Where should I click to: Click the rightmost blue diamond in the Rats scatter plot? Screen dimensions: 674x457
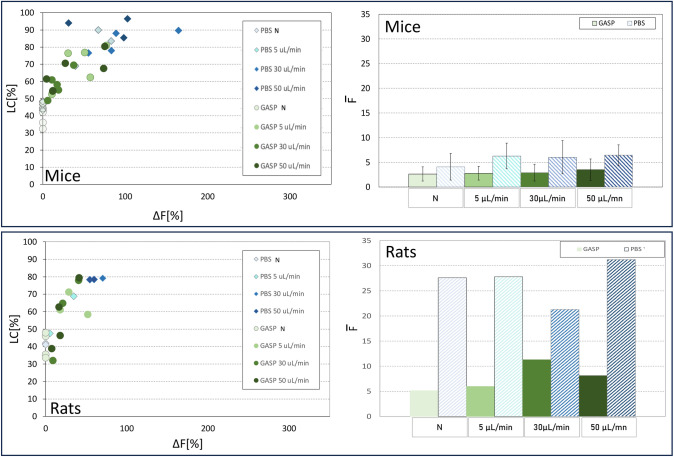103,278
